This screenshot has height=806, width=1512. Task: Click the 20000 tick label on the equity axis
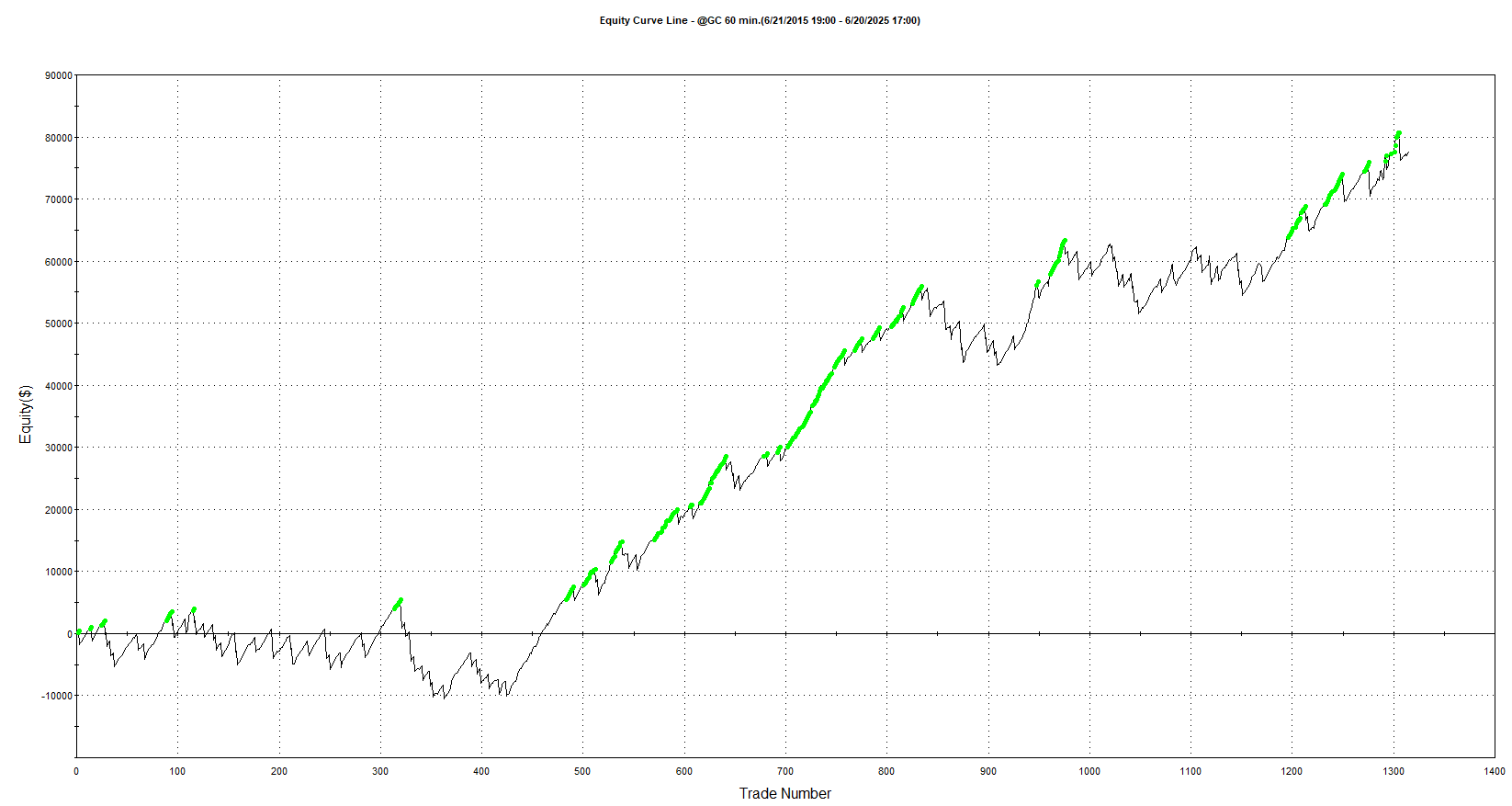tap(59, 510)
